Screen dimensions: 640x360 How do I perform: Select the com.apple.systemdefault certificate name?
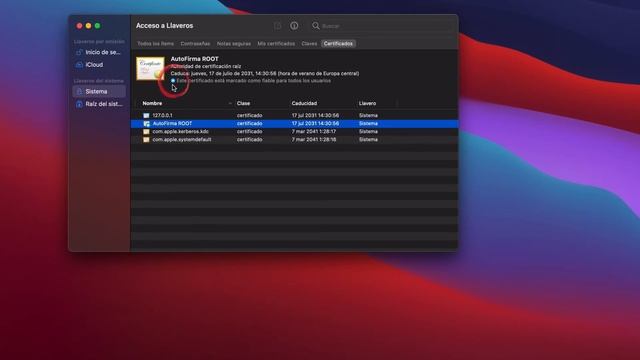pos(182,140)
